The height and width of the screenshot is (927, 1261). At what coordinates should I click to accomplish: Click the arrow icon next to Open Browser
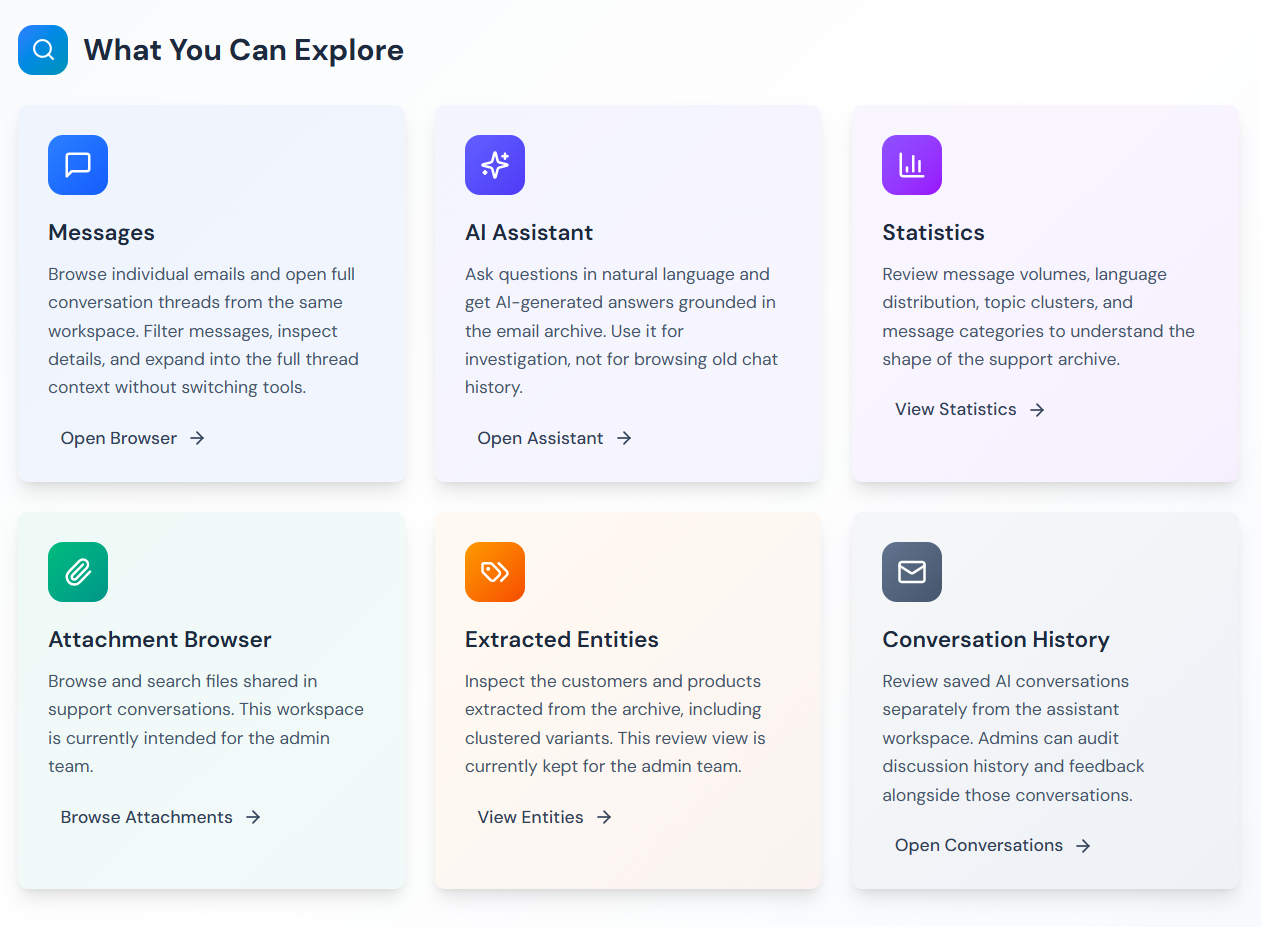click(197, 438)
